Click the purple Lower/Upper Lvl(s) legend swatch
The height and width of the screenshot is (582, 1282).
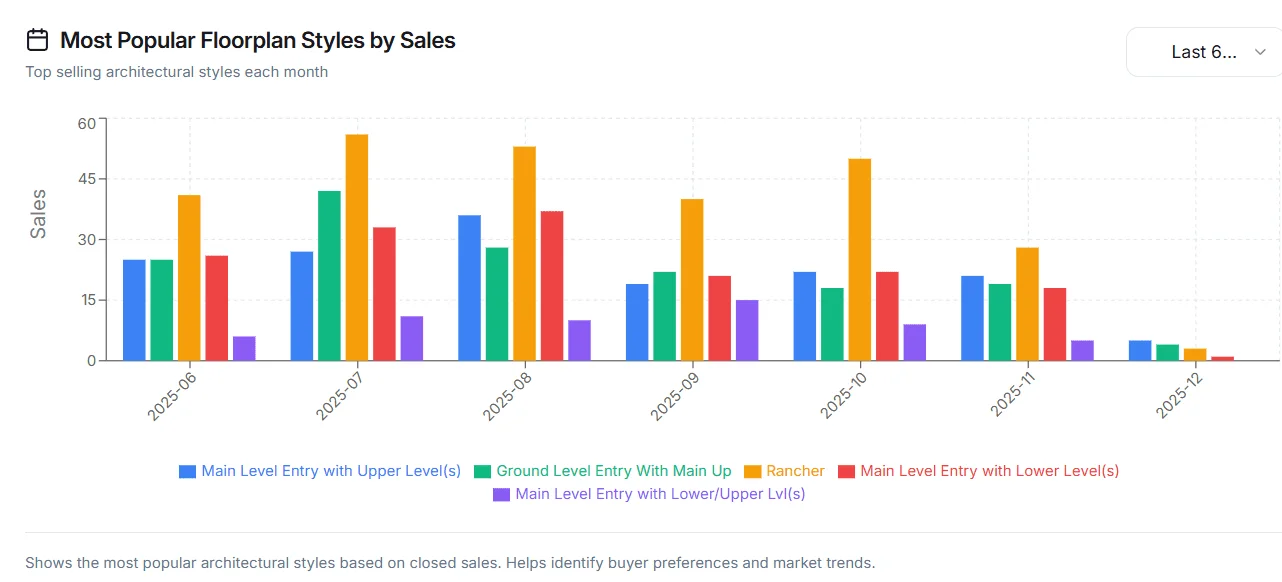(502, 494)
